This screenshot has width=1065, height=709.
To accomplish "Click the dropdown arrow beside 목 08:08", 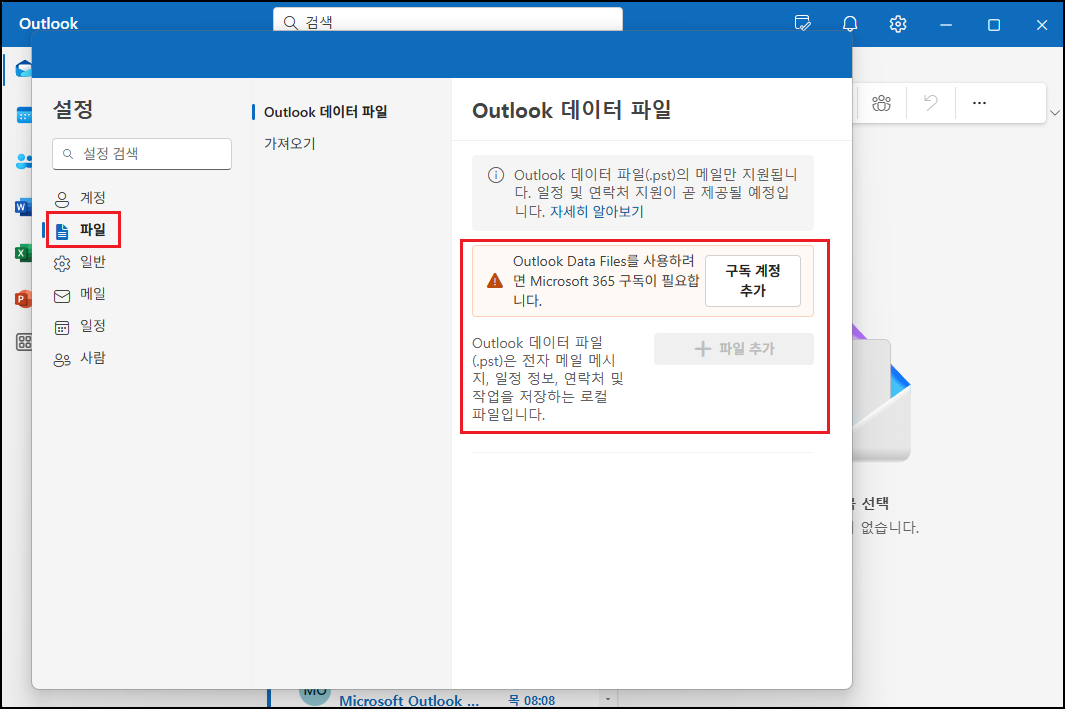I will point(608,699).
